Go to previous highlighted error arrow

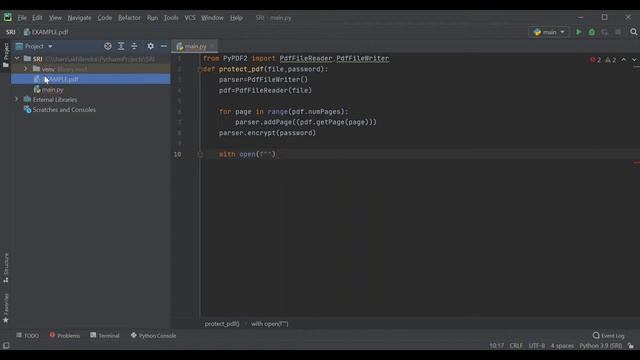click(624, 60)
